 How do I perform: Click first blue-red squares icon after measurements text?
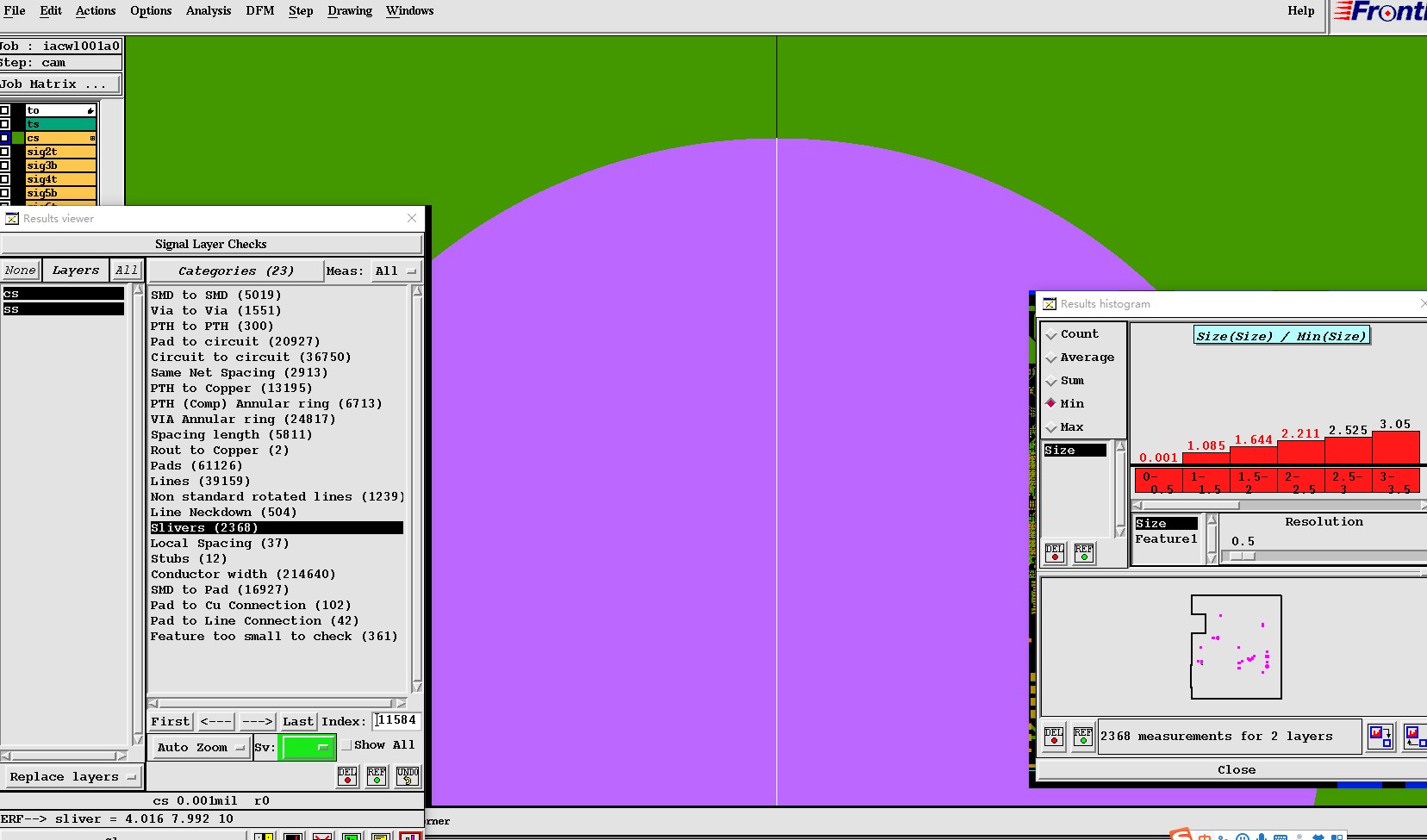coord(1380,737)
